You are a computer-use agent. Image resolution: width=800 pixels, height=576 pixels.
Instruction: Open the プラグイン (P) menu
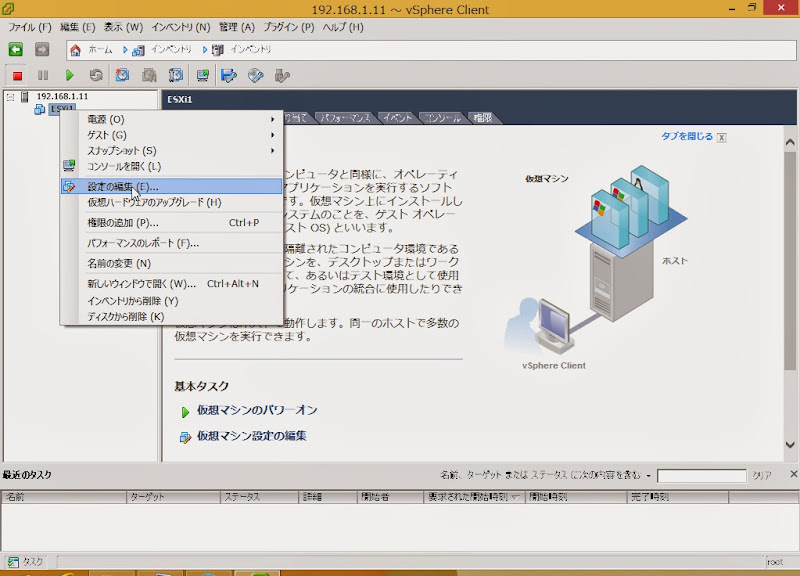click(x=289, y=28)
